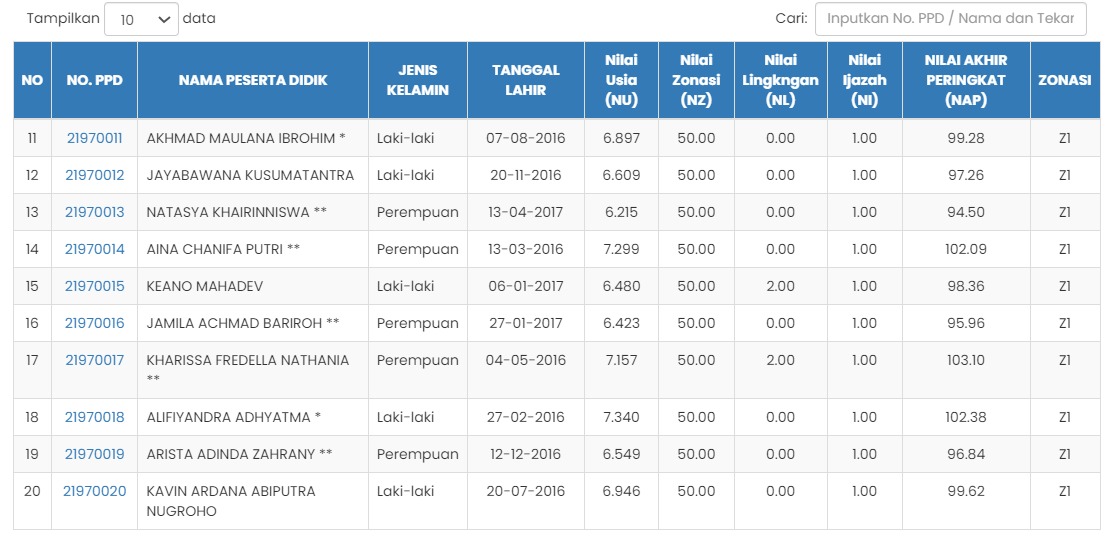The width and height of the screenshot is (1111, 538).
Task: Open PPD number 21970016 link
Action: pyautogui.click(x=95, y=323)
